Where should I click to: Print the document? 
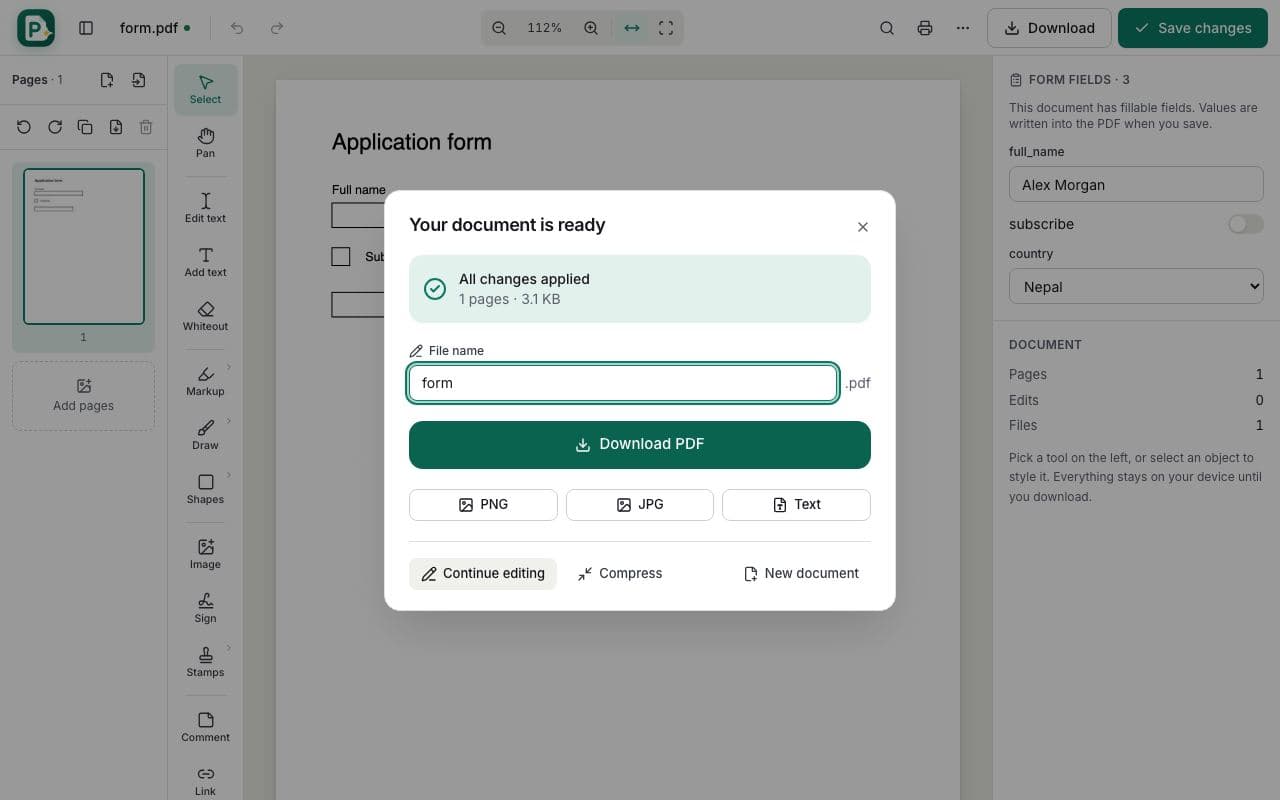pyautogui.click(x=925, y=28)
